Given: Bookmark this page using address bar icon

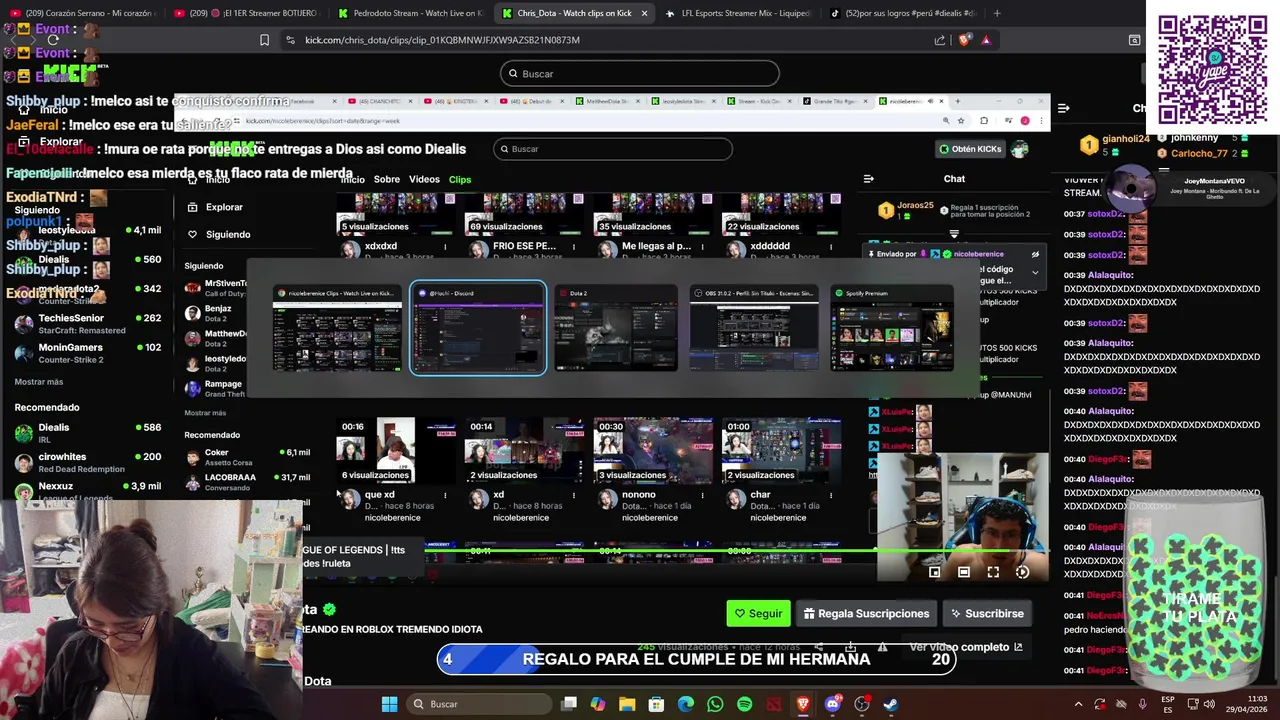Looking at the screenshot, I should click(264, 40).
